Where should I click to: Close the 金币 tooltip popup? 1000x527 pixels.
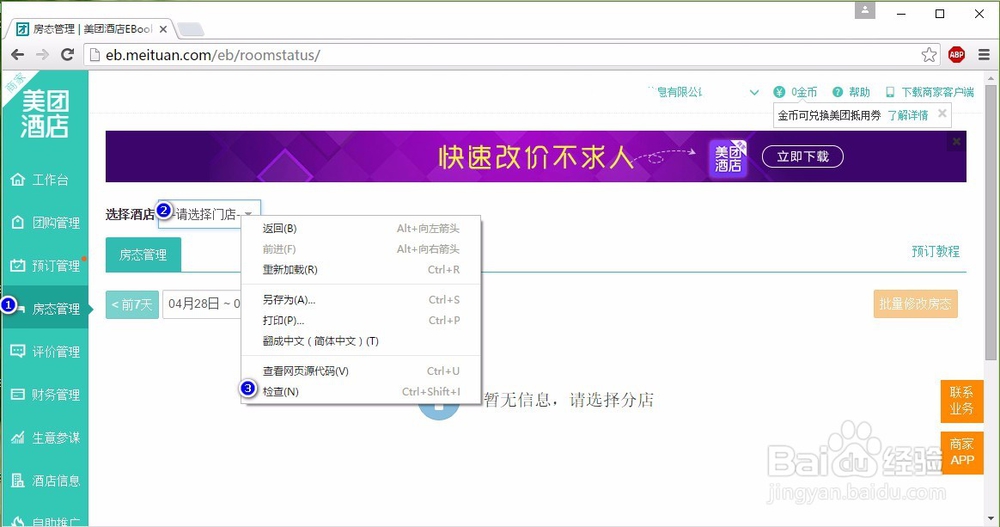(942, 114)
